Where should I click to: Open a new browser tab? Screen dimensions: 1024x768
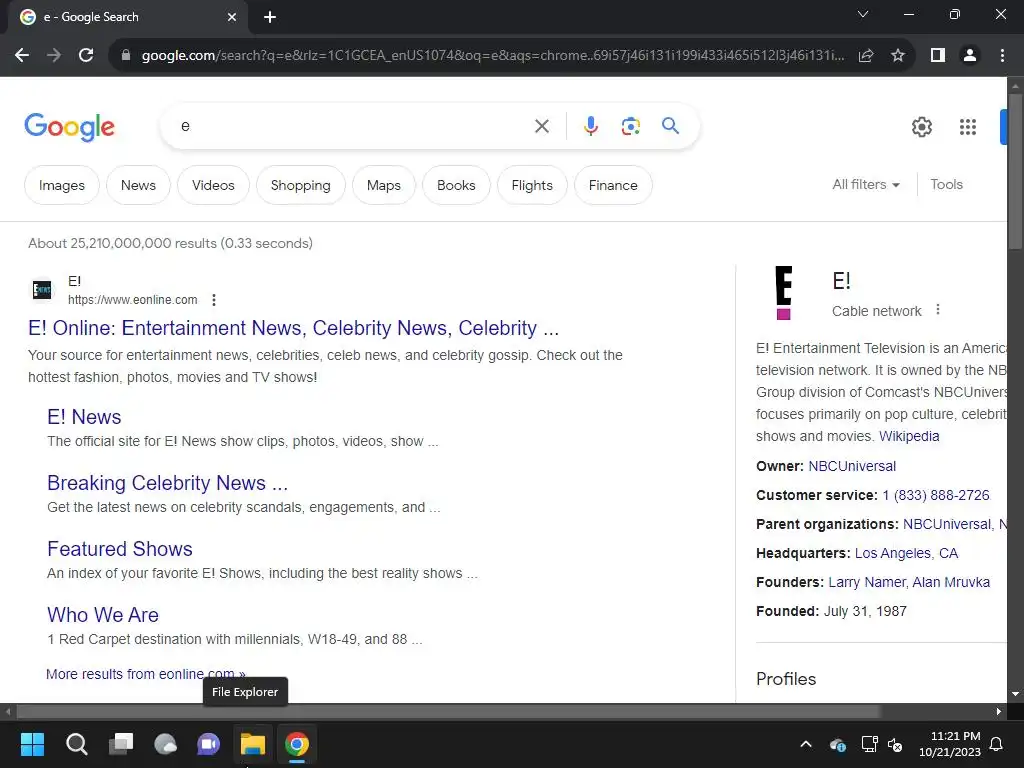click(270, 17)
